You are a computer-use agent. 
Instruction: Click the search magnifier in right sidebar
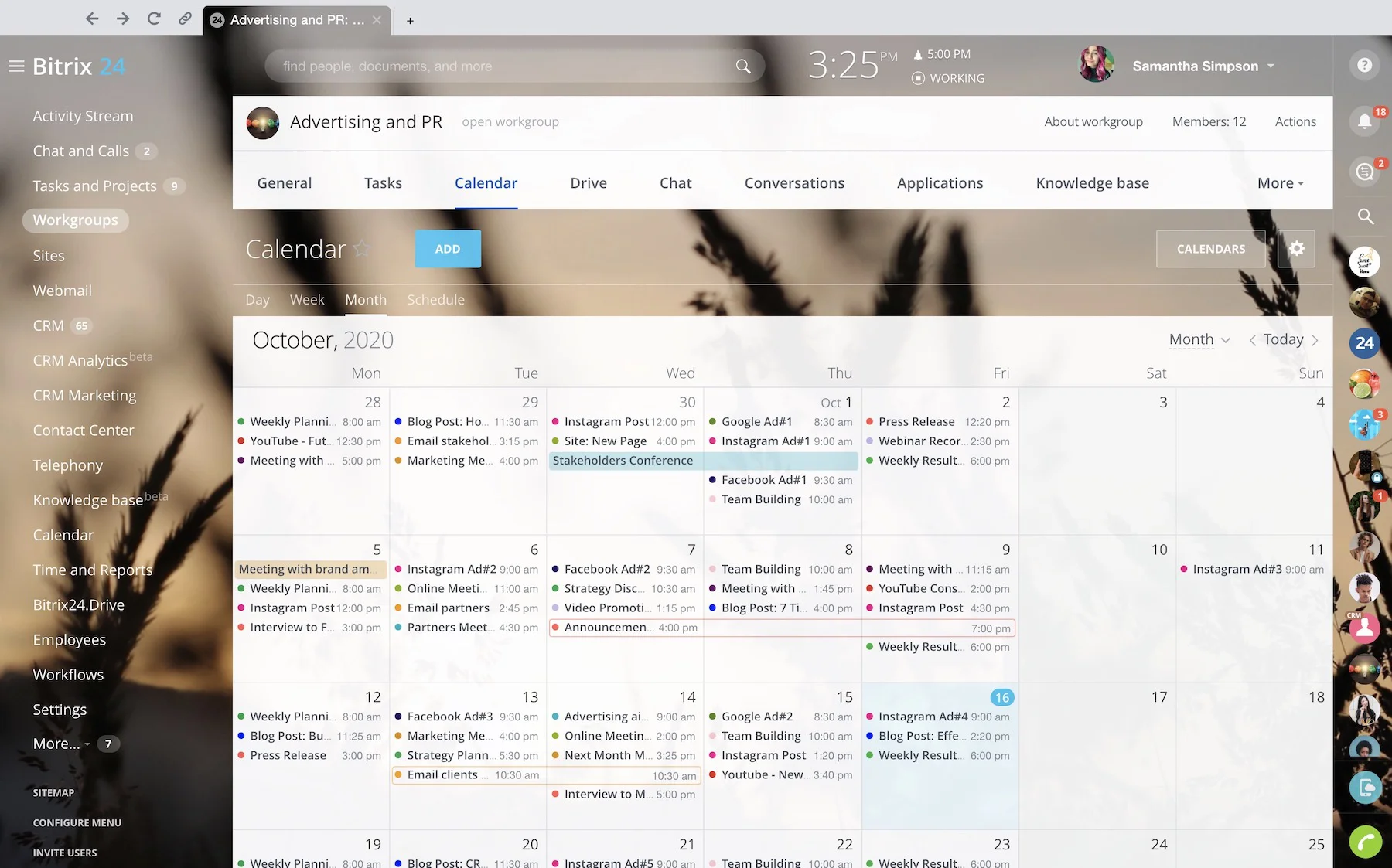pyautogui.click(x=1366, y=217)
